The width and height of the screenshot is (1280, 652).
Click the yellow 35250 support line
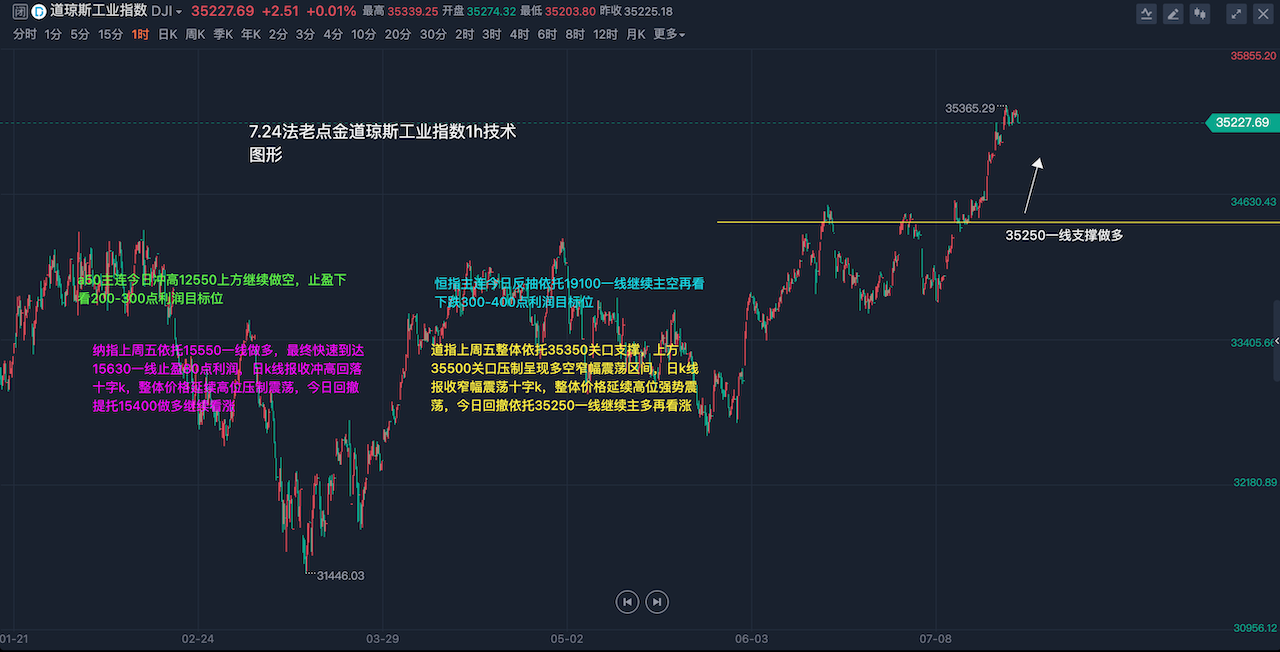pos(860,222)
